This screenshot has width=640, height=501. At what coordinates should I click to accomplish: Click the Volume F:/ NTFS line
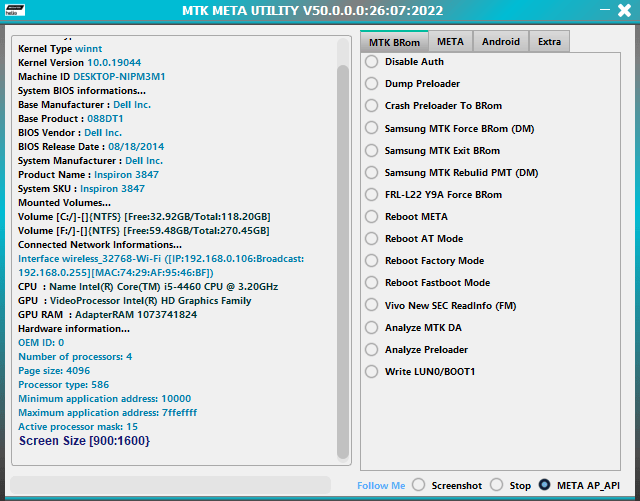click(144, 231)
